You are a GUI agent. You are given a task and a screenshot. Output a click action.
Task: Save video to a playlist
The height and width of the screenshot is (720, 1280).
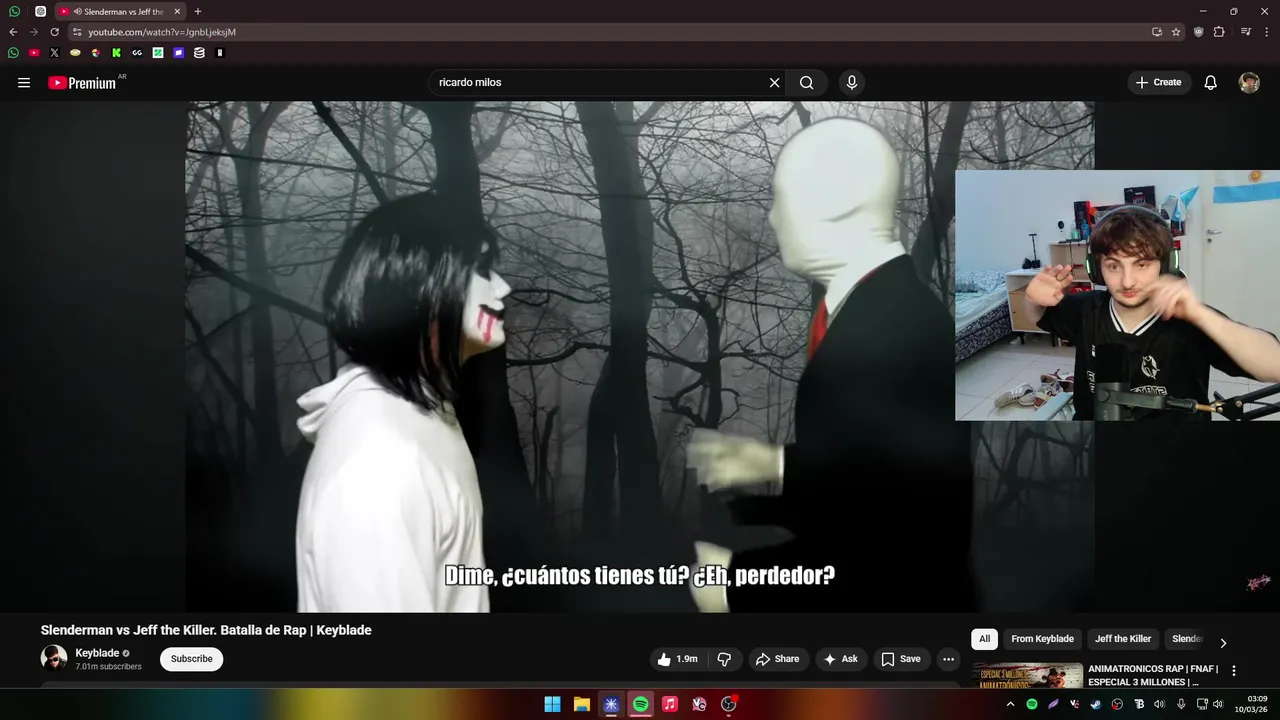[x=901, y=659]
